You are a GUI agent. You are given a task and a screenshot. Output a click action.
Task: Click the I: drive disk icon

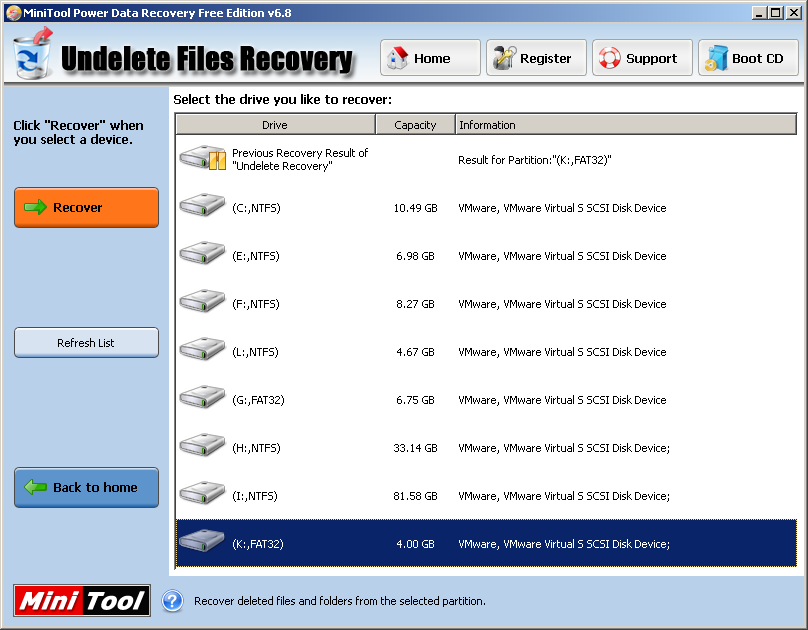[202, 492]
